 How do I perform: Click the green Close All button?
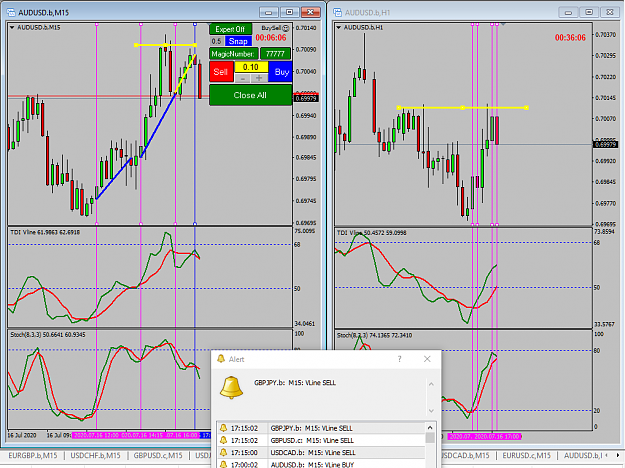(x=250, y=95)
